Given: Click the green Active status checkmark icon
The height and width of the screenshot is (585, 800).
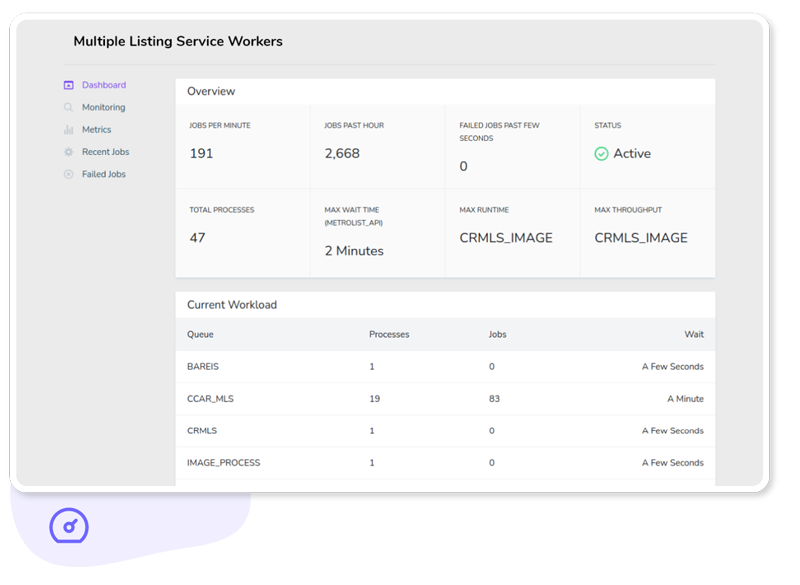Looking at the screenshot, I should coord(601,155).
